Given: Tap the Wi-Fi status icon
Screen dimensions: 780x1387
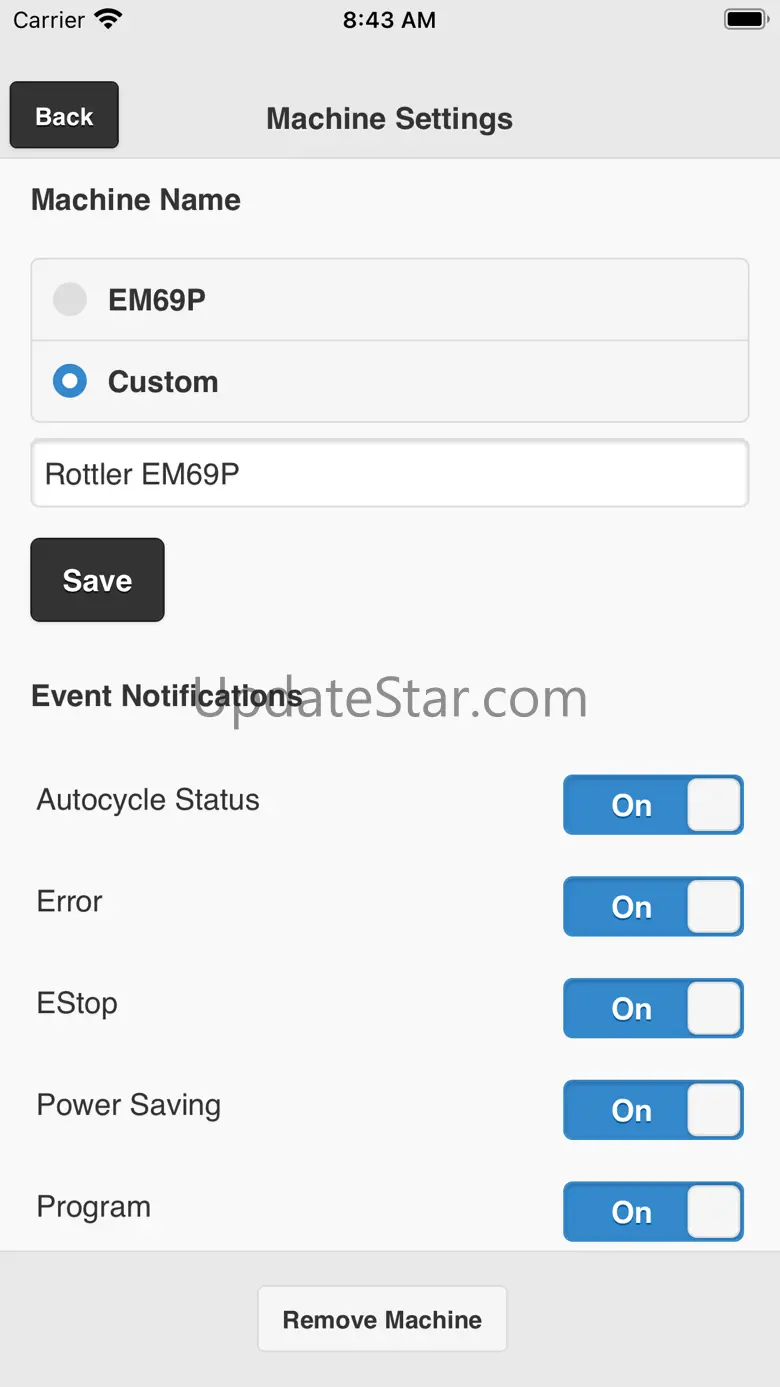Looking at the screenshot, I should point(108,19).
